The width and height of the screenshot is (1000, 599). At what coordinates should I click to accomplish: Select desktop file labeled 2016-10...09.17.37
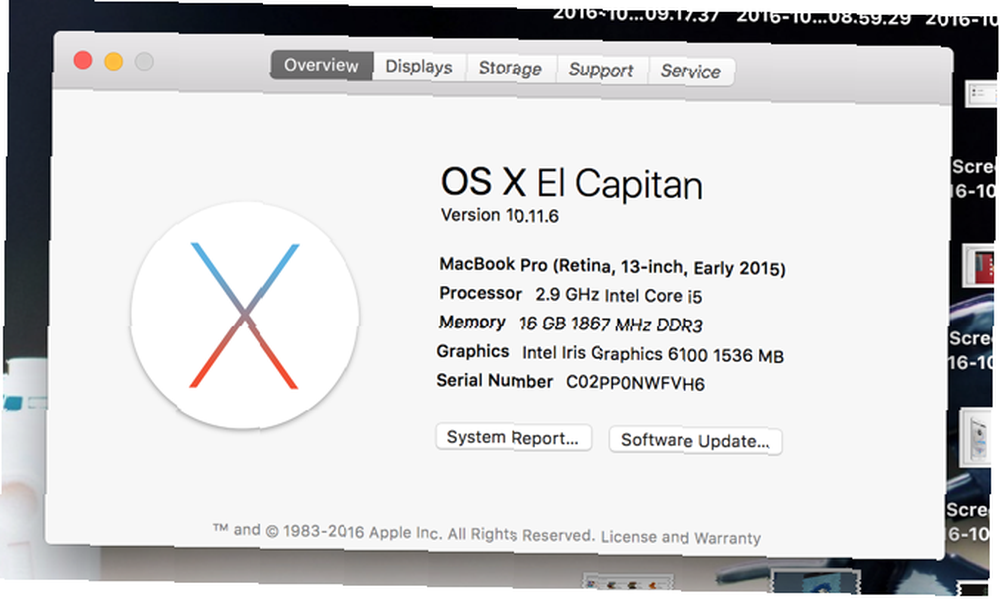pos(636,14)
